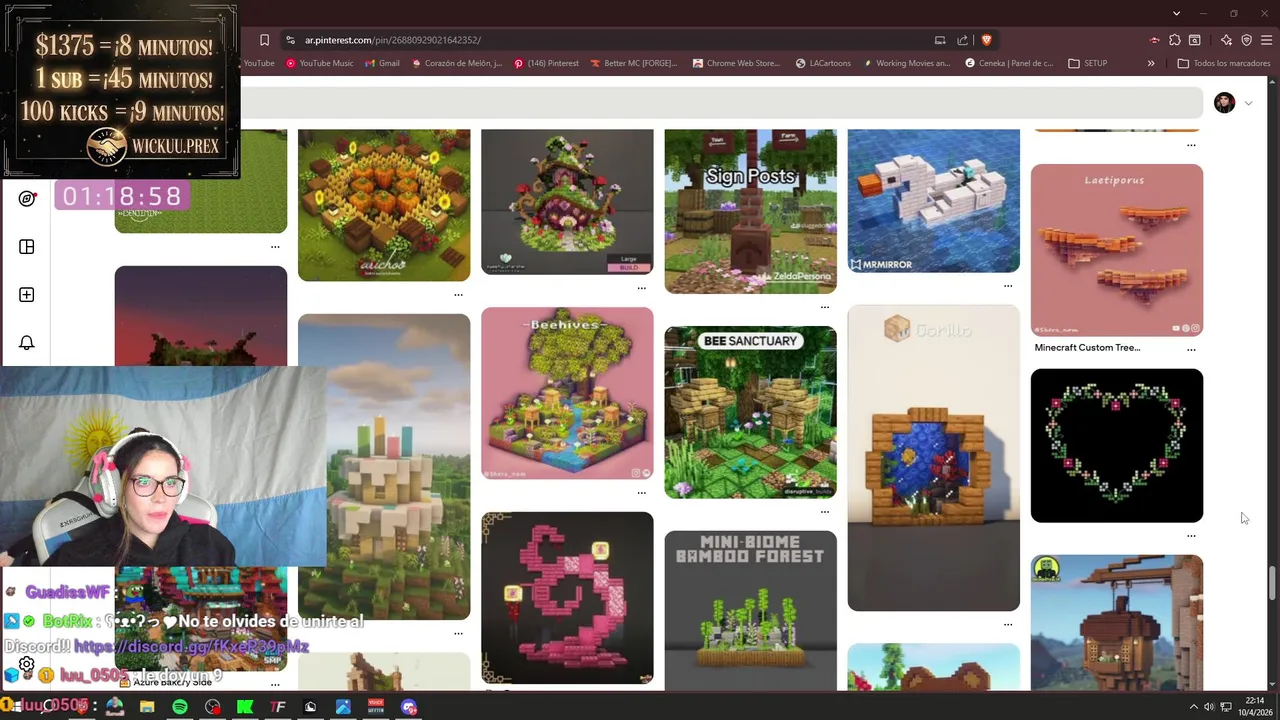The image size is (1280, 720).
Task: Open the Laetiporus tree pin thumbnail
Action: pos(1117,250)
